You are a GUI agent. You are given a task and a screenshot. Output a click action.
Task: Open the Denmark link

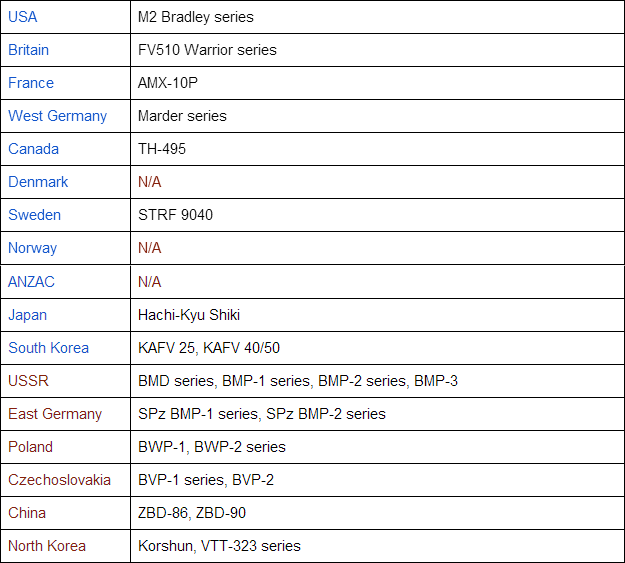(x=38, y=182)
